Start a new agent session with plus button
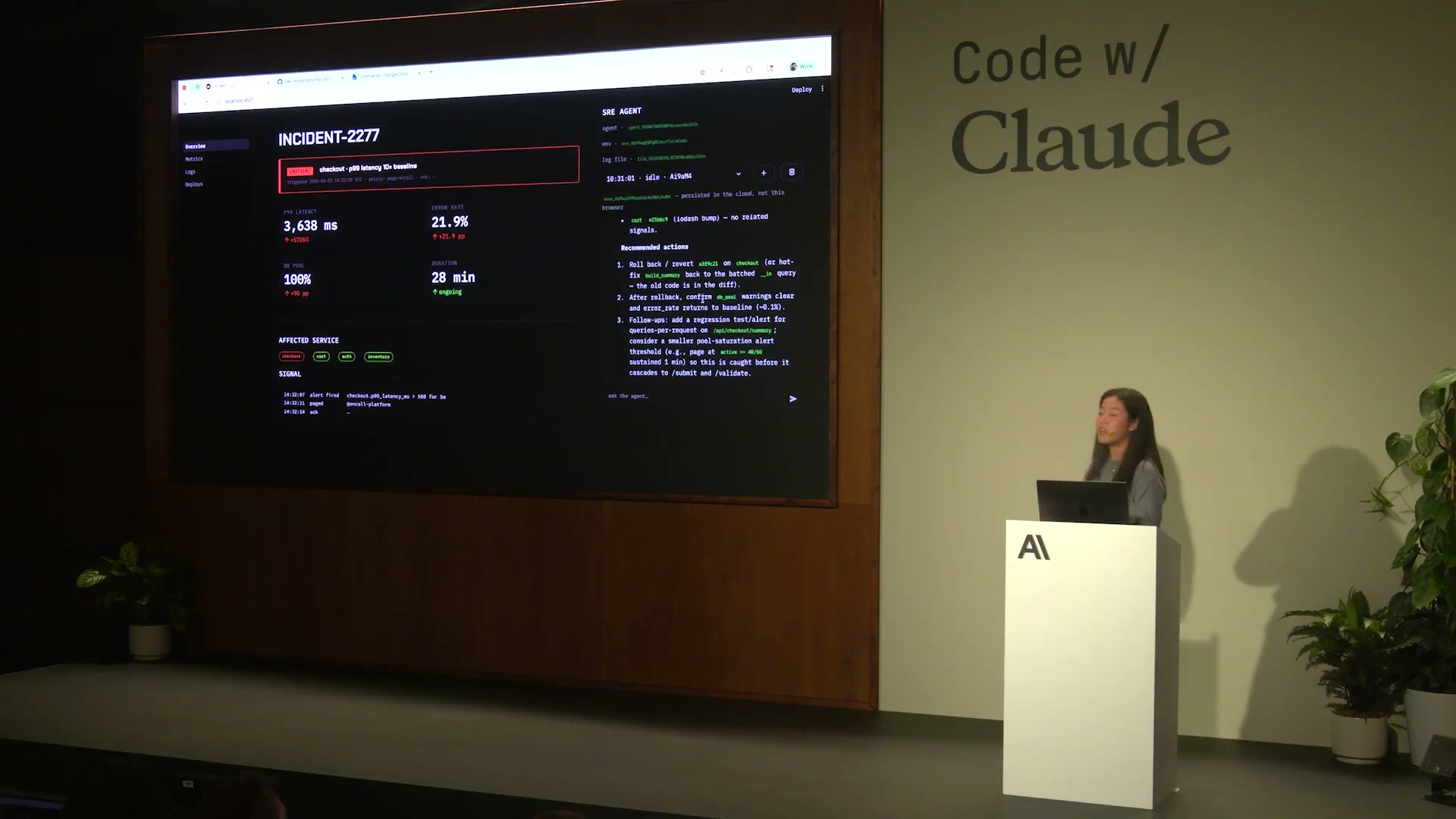The width and height of the screenshot is (1456, 819). point(764,173)
